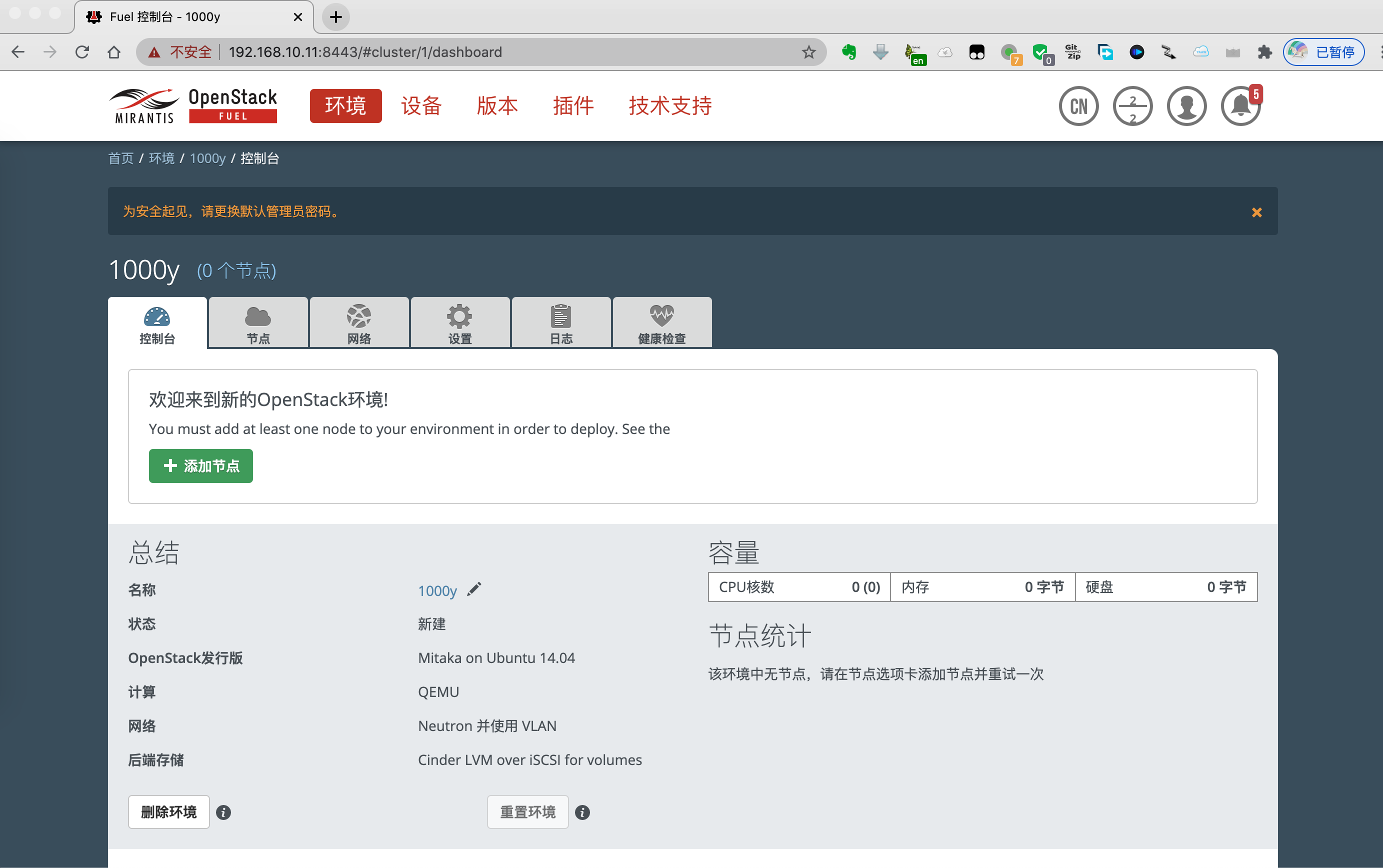Screen dimensions: 1383x868
Task: Click the 首页 breadcrumb link
Action: pos(120,158)
